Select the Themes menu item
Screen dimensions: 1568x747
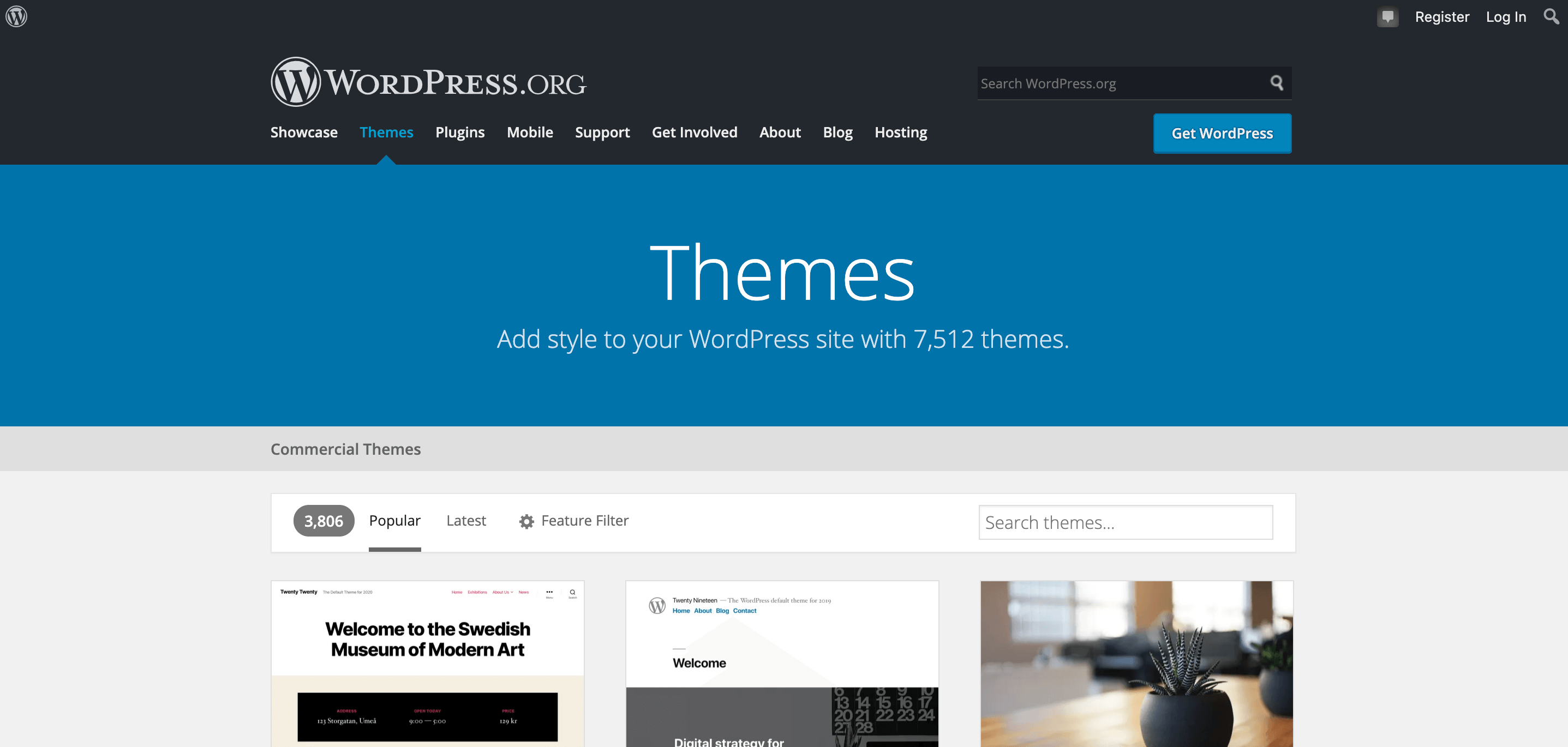click(386, 132)
